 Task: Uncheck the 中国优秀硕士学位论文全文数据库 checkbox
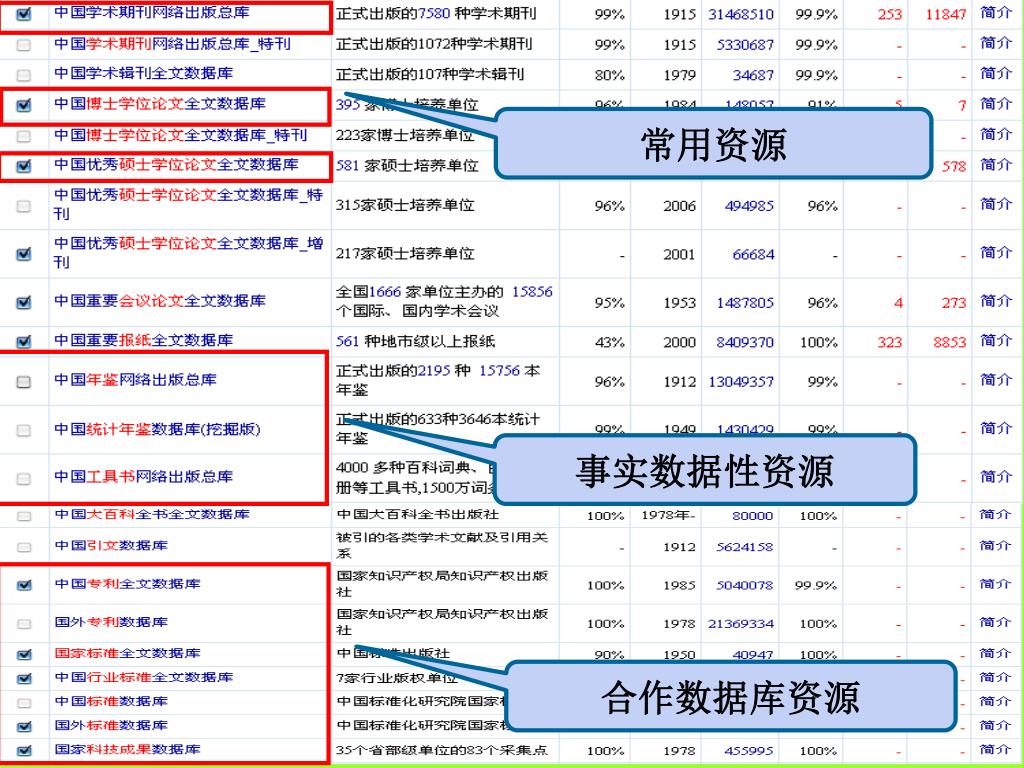coord(24,166)
